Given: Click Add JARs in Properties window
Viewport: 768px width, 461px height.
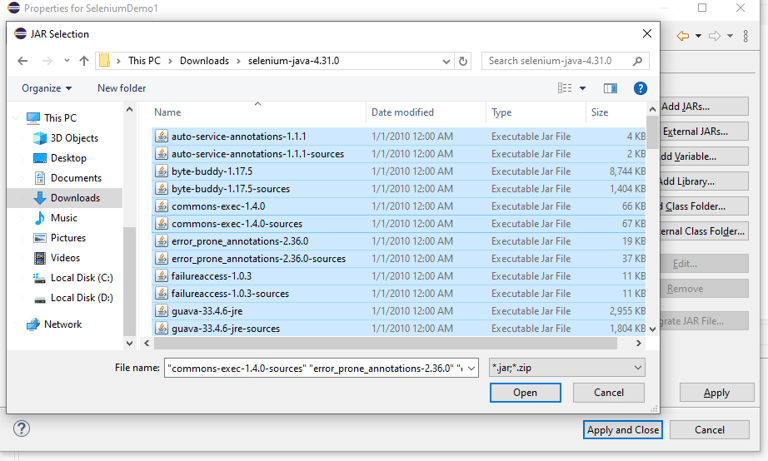Looking at the screenshot, I should (x=704, y=106).
